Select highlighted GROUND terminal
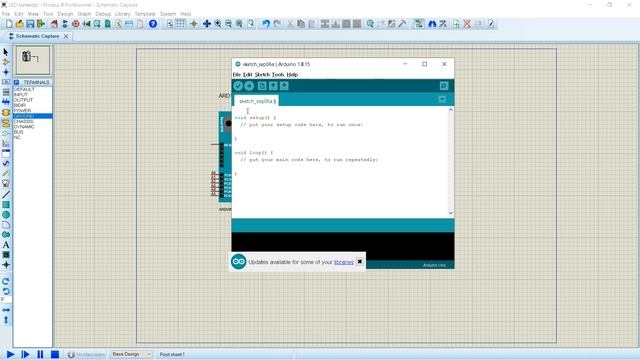 (33, 116)
